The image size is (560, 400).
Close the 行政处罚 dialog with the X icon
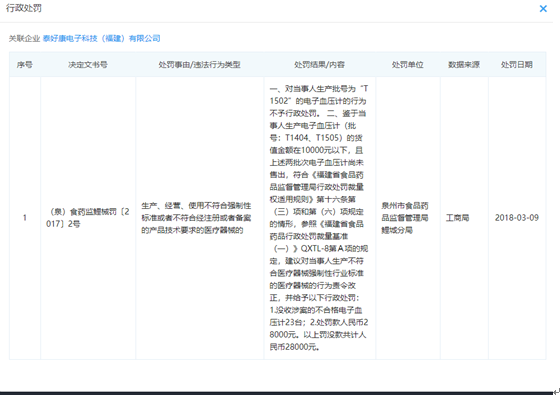[x=543, y=9]
